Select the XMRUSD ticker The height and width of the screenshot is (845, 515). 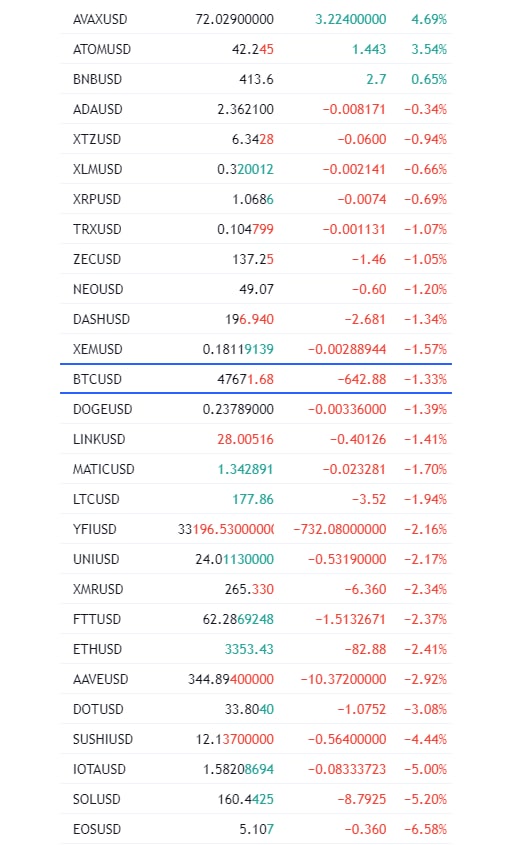coord(98,589)
